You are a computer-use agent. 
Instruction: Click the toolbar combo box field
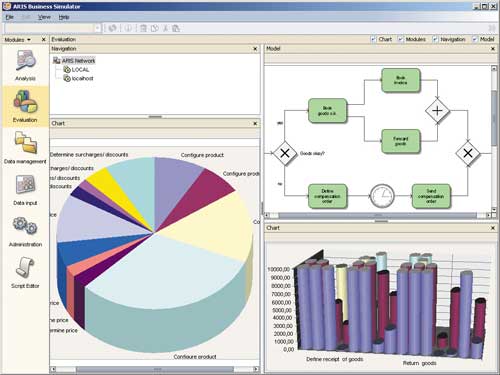(x=49, y=28)
